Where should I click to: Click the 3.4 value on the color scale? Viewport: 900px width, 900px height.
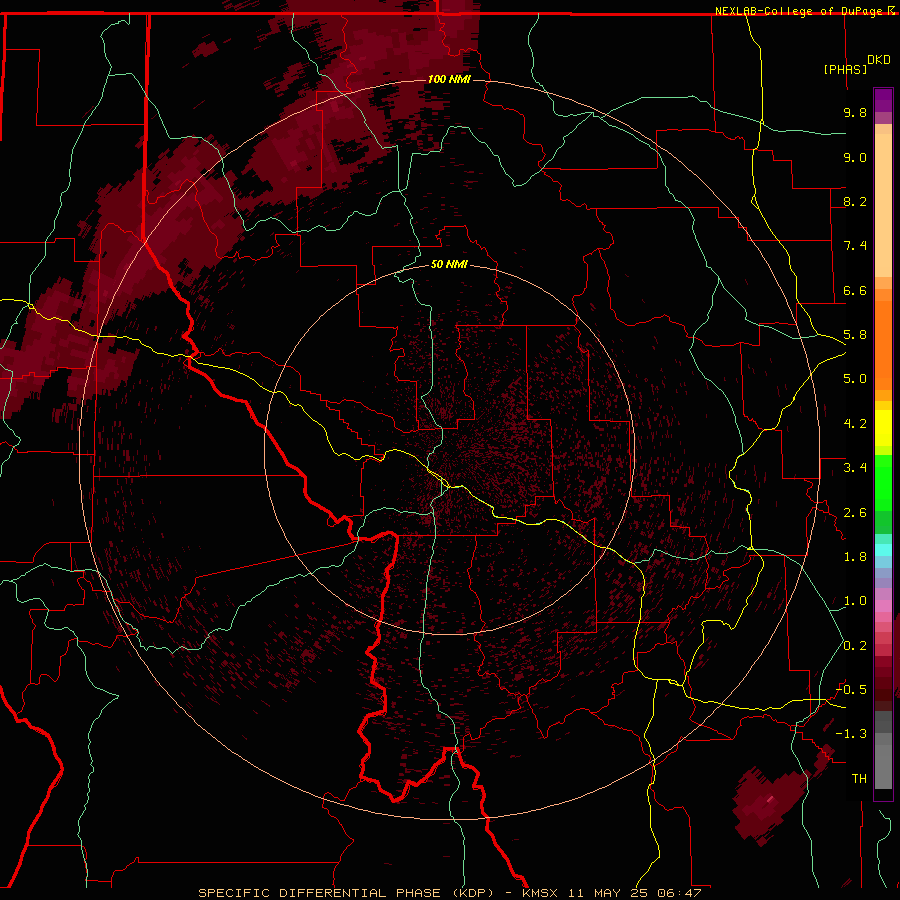point(855,468)
